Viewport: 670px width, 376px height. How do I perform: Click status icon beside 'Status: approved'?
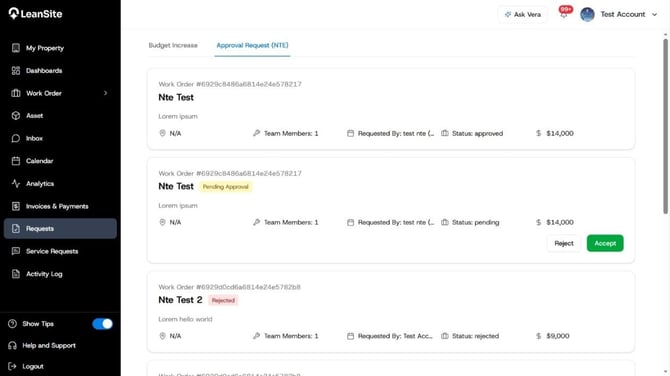click(x=445, y=133)
